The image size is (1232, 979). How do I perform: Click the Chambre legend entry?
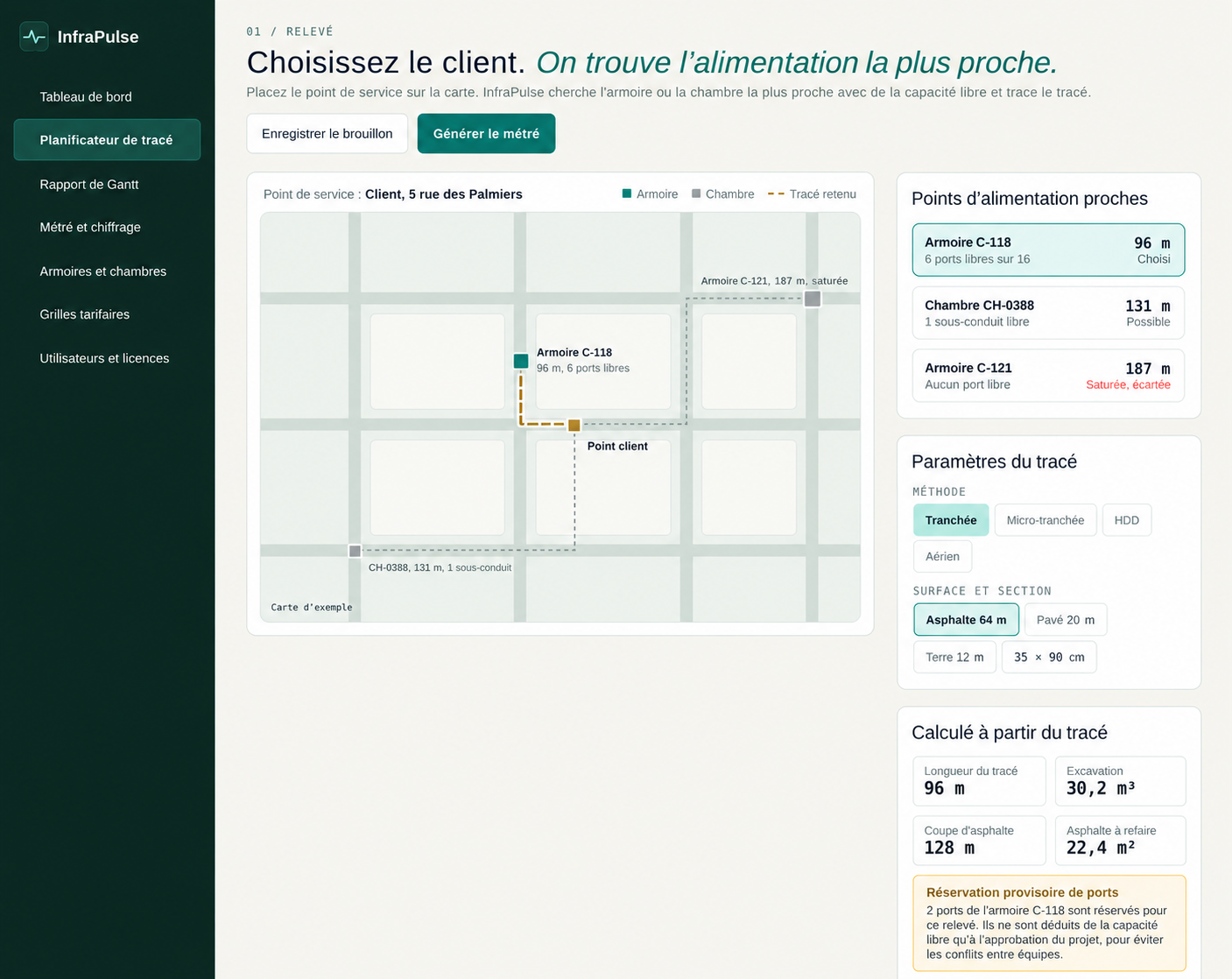coord(722,194)
